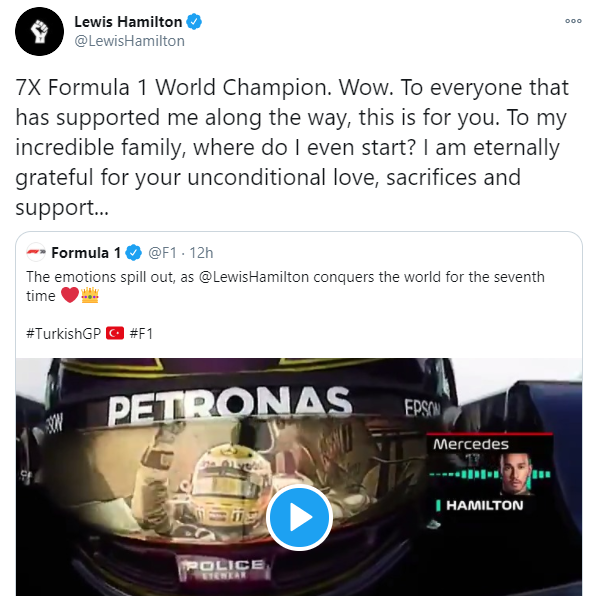Open the @LewisHamilton mention in F1's tweet

pyautogui.click(x=254, y=277)
